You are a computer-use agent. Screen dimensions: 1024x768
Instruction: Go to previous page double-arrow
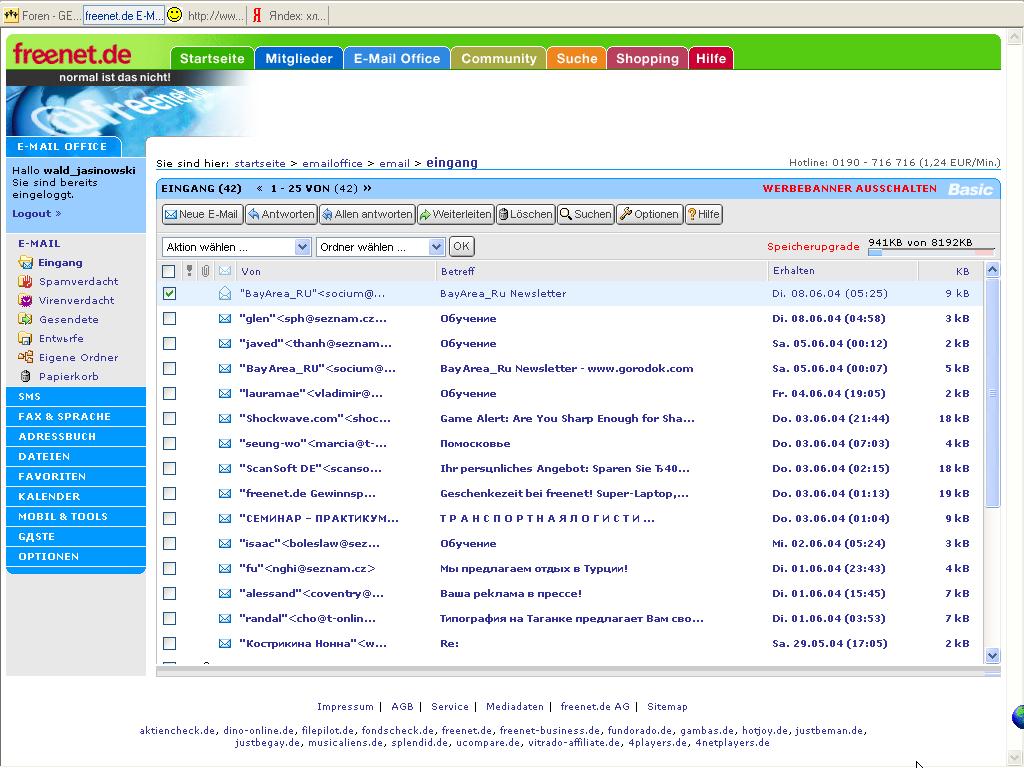259,189
